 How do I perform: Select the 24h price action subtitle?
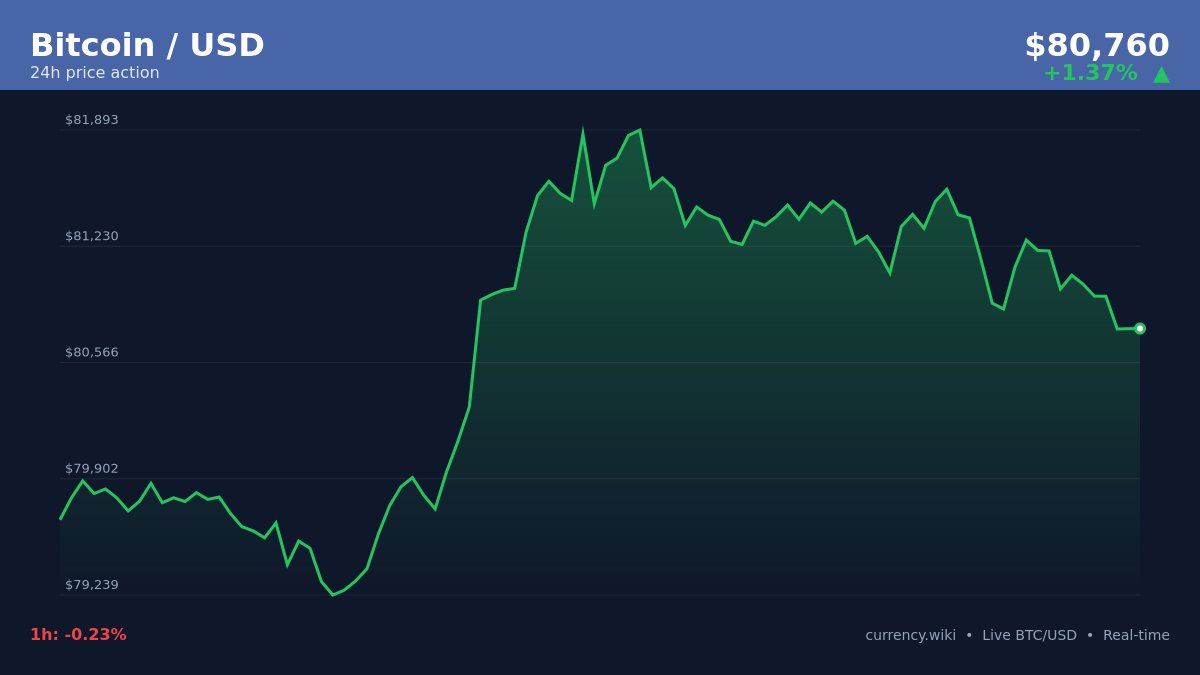[95, 73]
